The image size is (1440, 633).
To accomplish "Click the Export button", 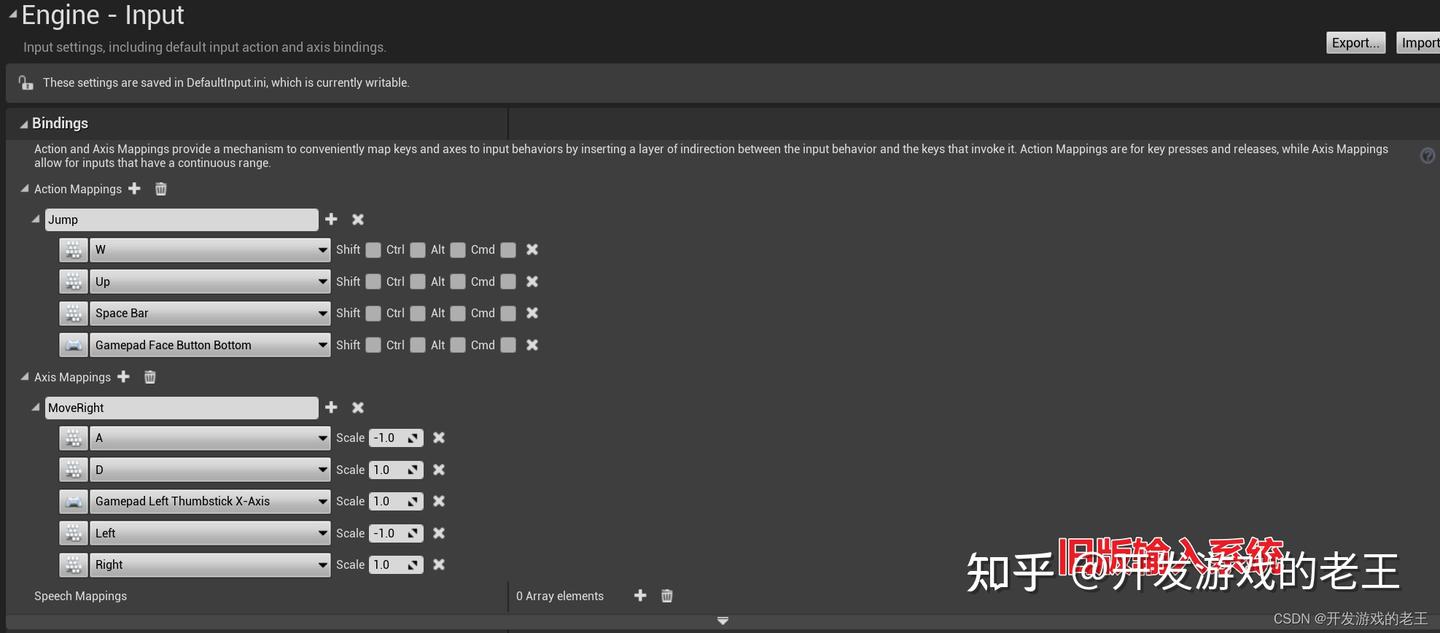I will [1355, 42].
